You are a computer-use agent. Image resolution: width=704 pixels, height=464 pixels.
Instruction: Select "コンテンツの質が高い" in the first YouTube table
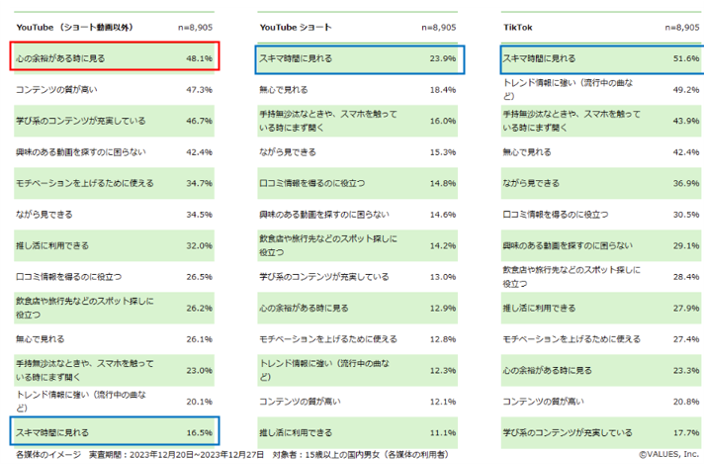57,89
